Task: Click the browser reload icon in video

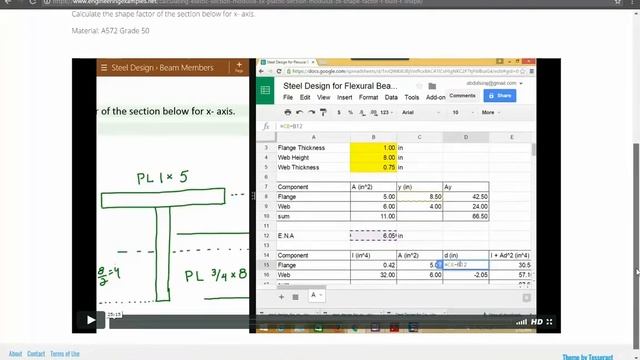Action: tap(279, 71)
